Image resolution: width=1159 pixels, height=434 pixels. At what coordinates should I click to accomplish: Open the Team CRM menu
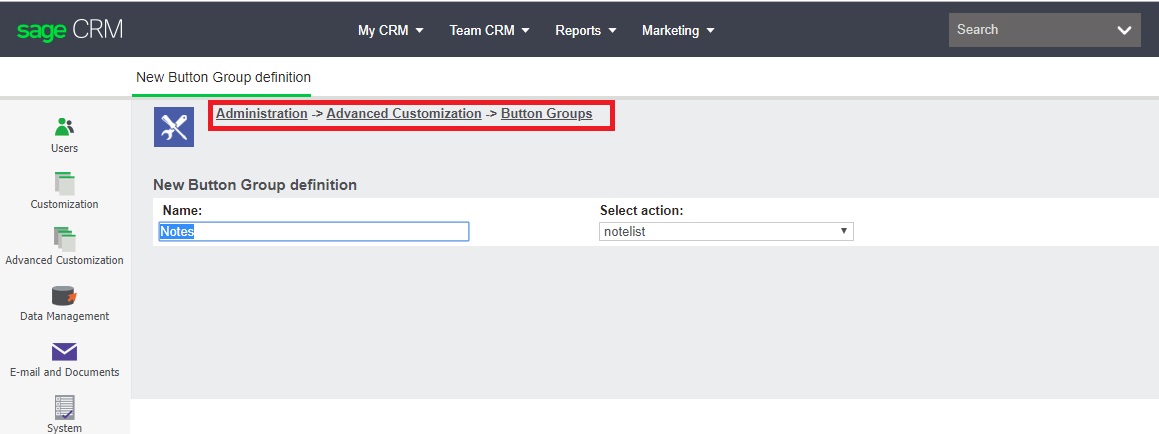point(489,30)
